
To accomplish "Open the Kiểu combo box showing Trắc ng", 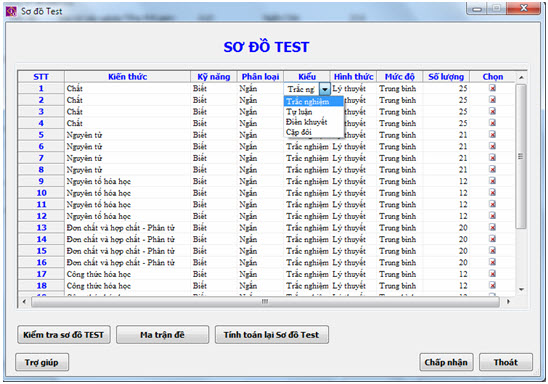I will tap(307, 89).
